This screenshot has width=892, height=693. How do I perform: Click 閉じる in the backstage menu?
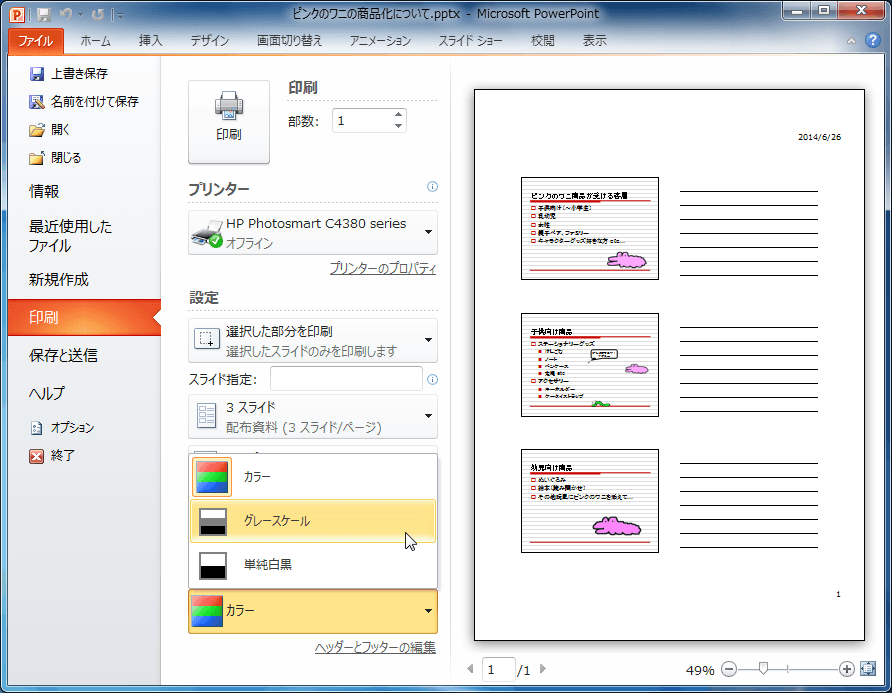point(55,158)
